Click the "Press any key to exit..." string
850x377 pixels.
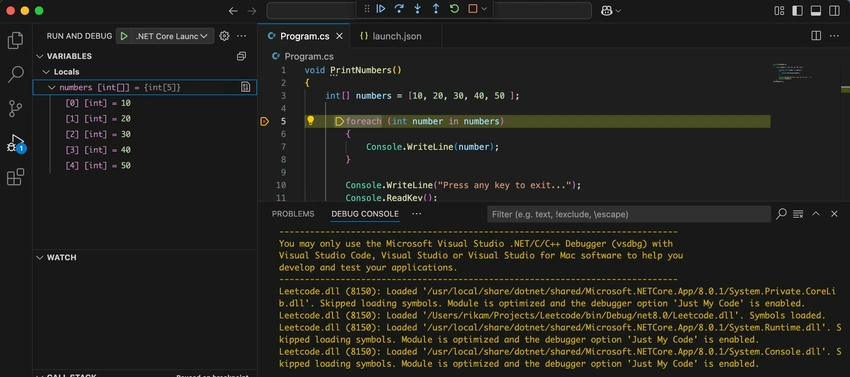506,186
